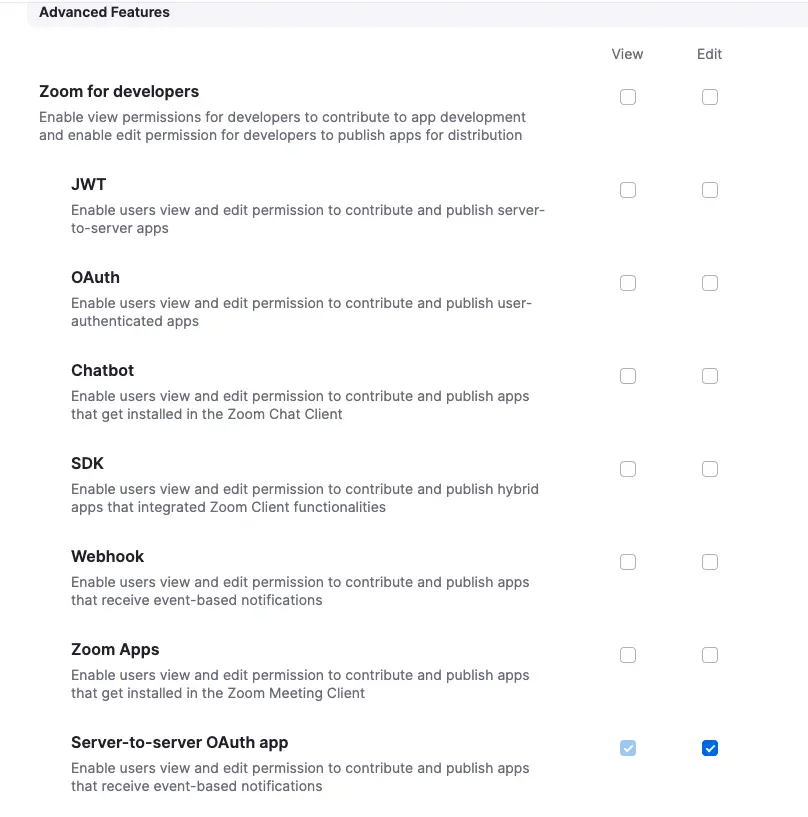The image size is (808, 817).
Task: Enable Edit permission for OAuth apps
Action: pyautogui.click(x=710, y=283)
